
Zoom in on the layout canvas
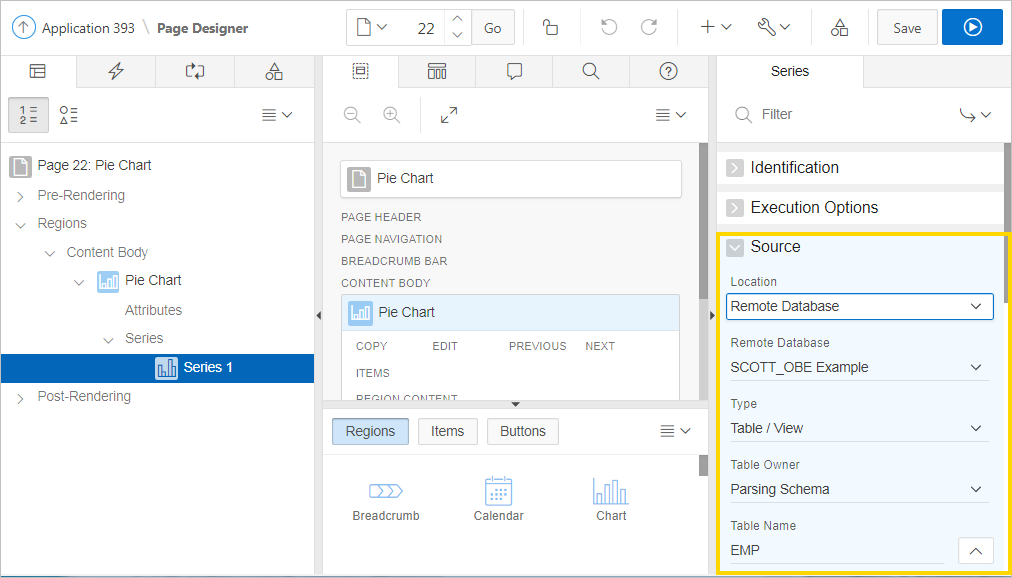(391, 115)
